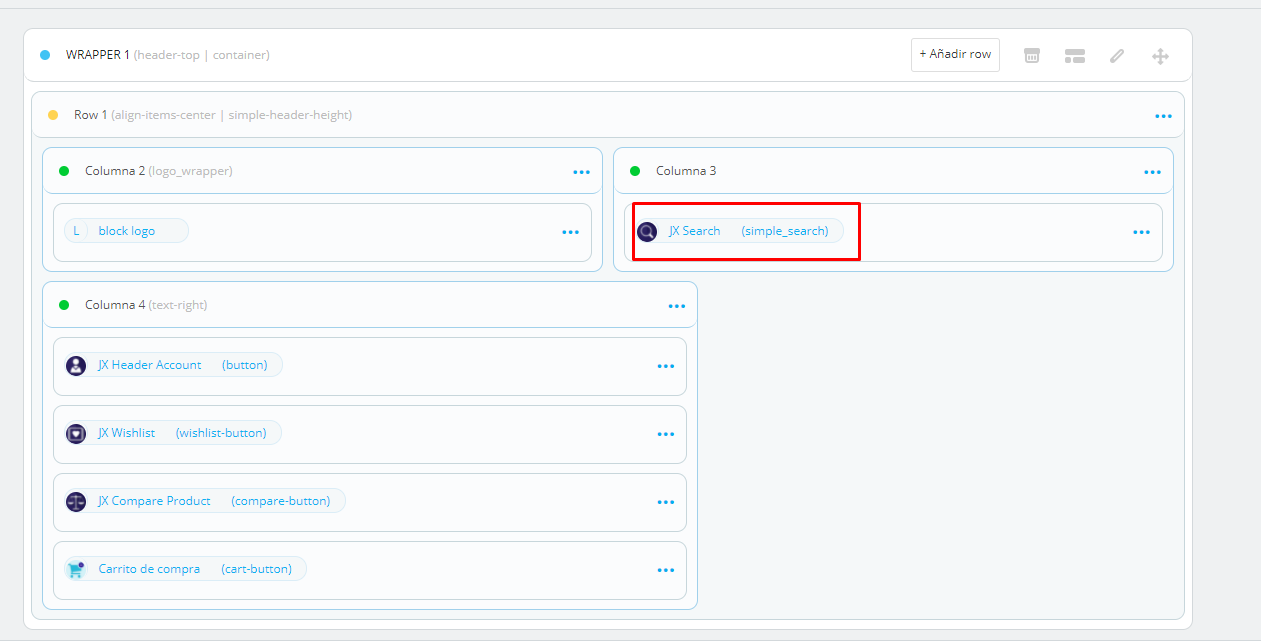This screenshot has height=642, width=1261.
Task: Click the 'Columna 3' title text
Action: (x=686, y=171)
